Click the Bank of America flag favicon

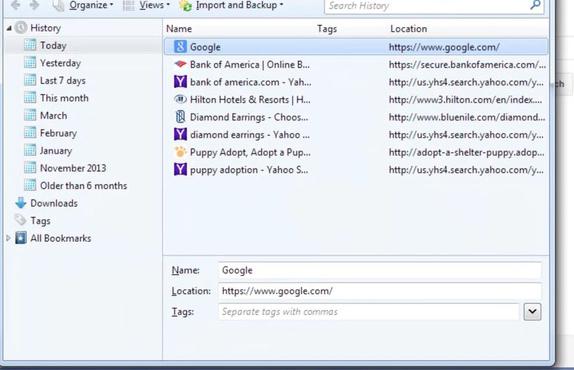coord(180,64)
